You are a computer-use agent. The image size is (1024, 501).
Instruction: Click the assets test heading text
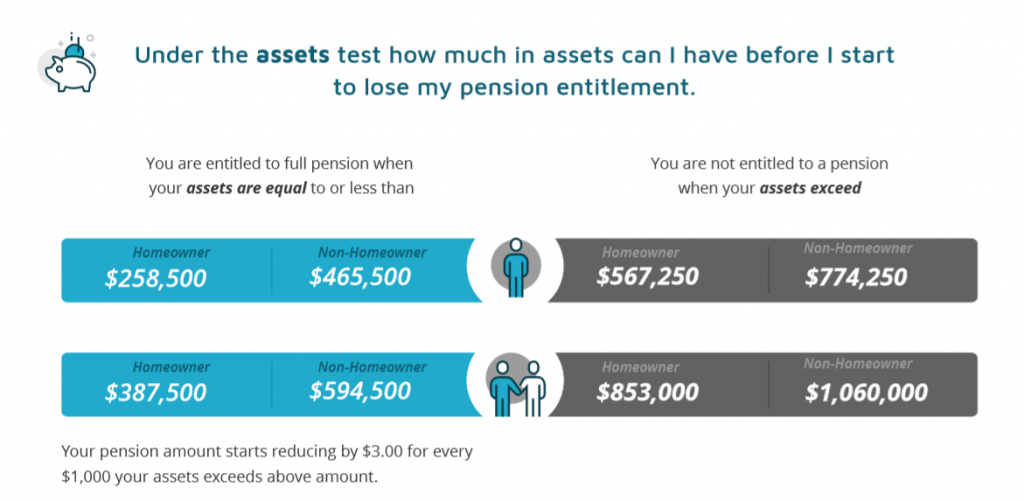(x=514, y=71)
